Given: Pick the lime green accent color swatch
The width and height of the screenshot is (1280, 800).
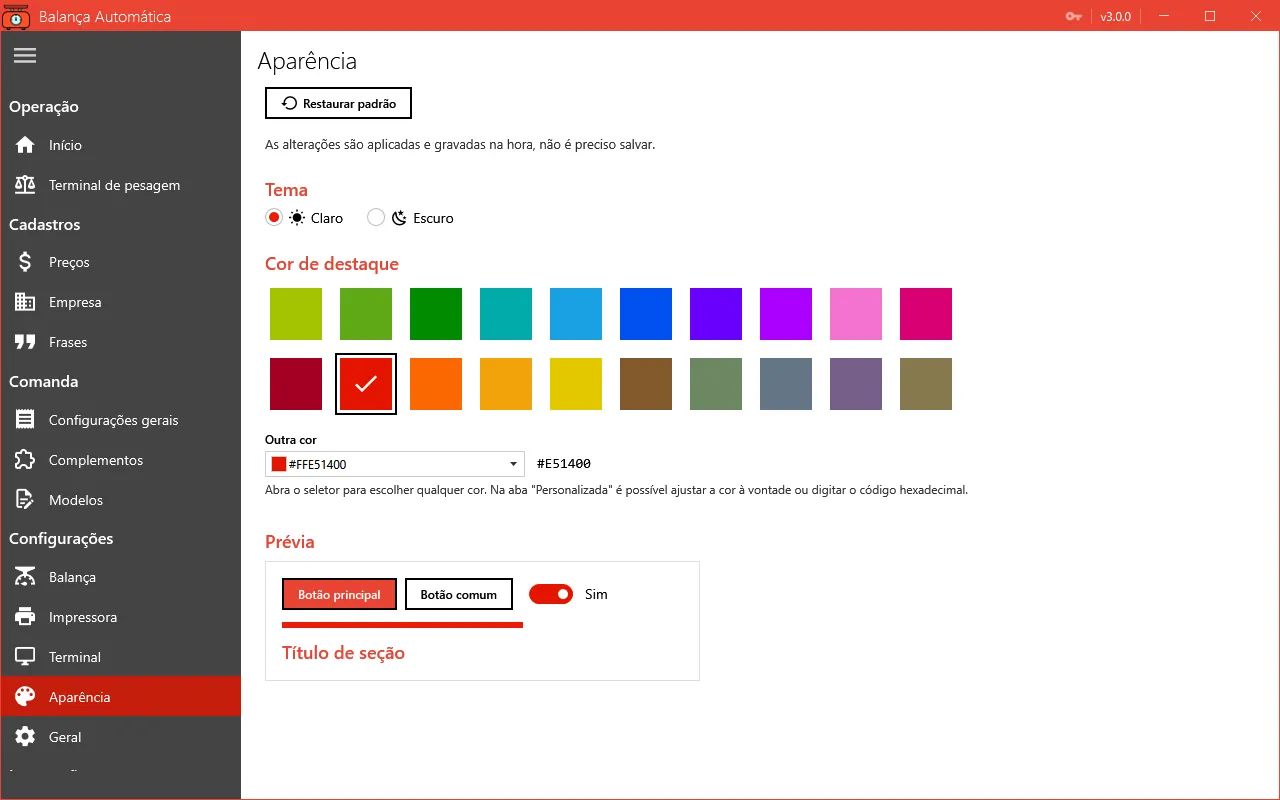Looking at the screenshot, I should 296,314.
